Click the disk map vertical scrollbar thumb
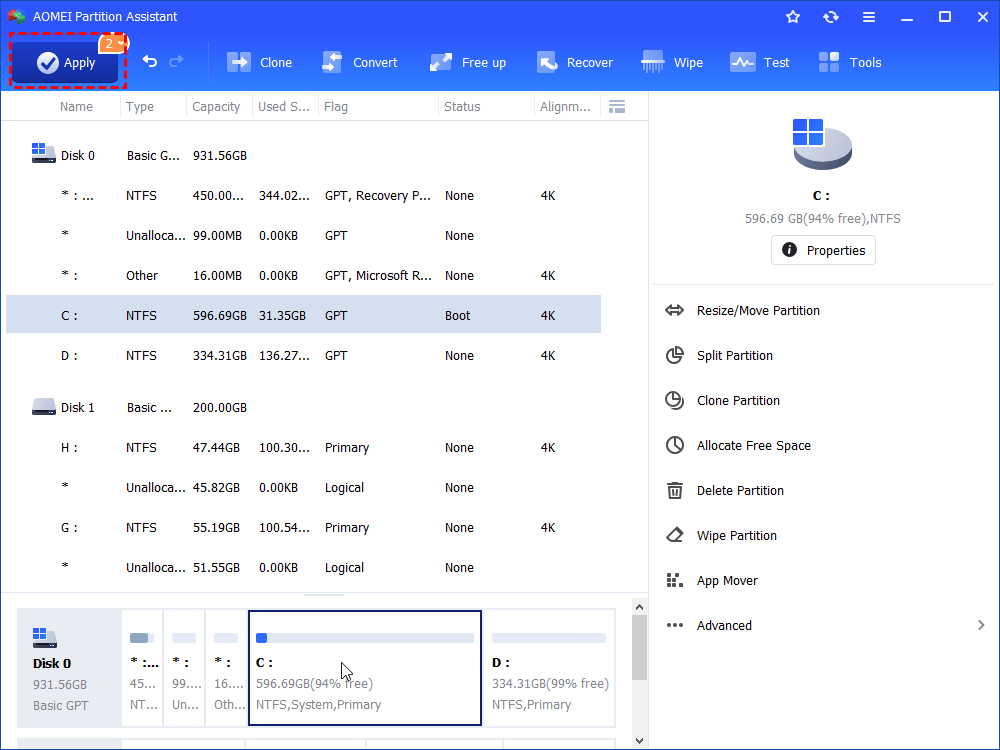The width and height of the screenshot is (1000, 750). [639, 647]
